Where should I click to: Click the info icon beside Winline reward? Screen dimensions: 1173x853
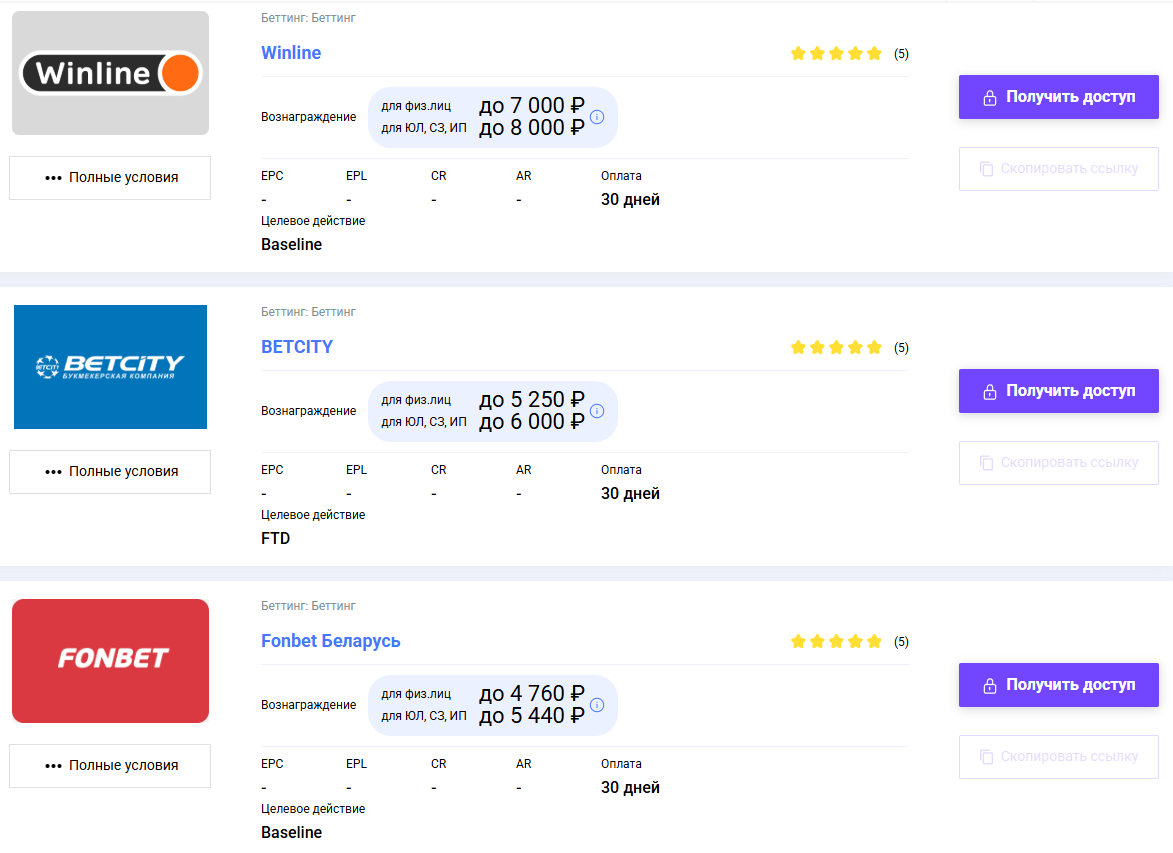tap(597, 117)
